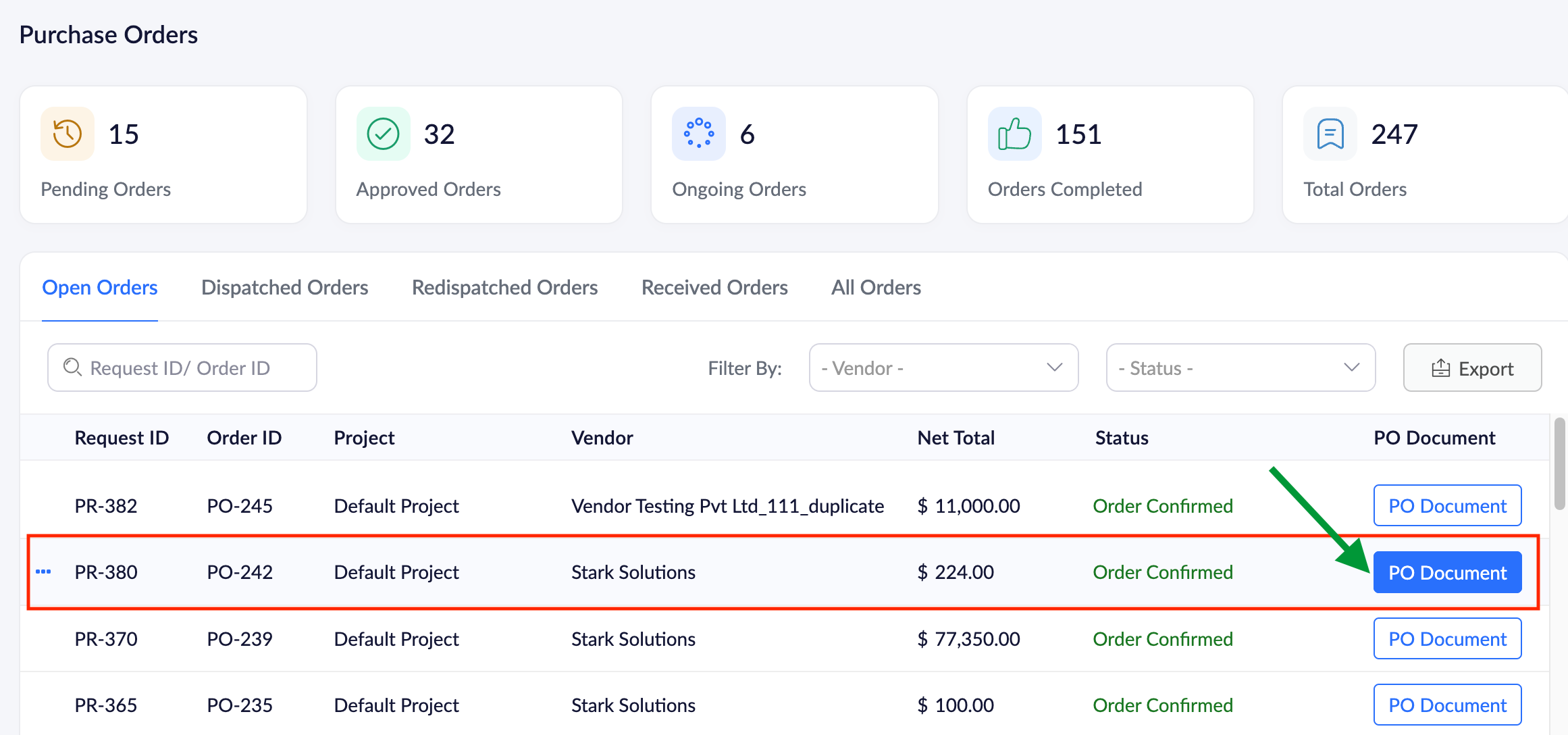The width and height of the screenshot is (1568, 735).
Task: Click the vertical table scrollbar
Action: pyautogui.click(x=1559, y=463)
